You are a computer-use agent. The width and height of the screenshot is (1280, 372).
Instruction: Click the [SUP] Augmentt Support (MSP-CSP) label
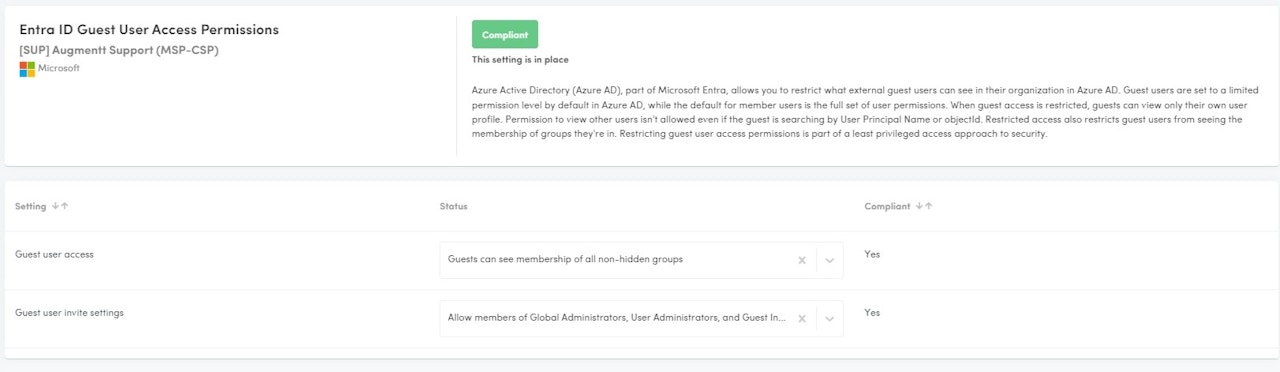point(119,50)
